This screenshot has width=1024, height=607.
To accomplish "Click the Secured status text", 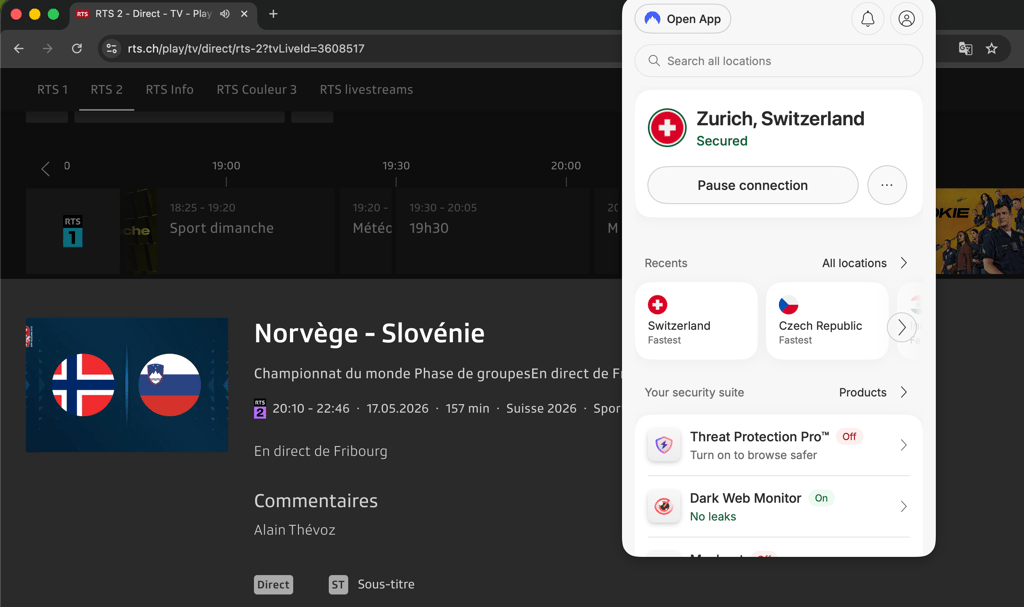I will coord(722,140).
